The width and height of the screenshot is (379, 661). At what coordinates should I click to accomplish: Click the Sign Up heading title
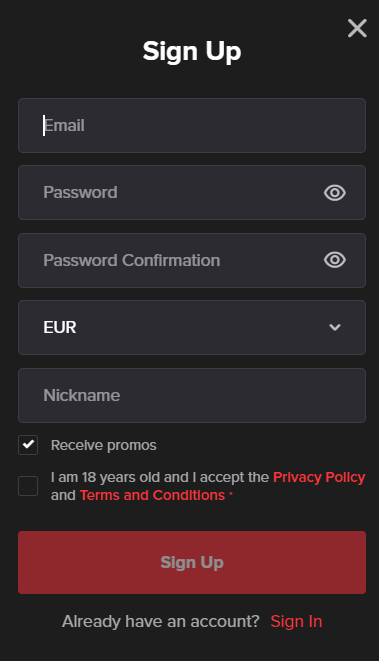coord(192,51)
